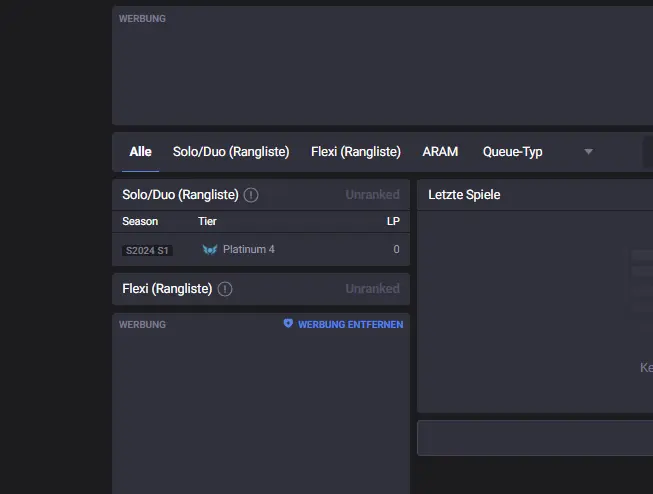Select the S2024 S1 season badge
This screenshot has height=494, width=653.
coord(147,250)
